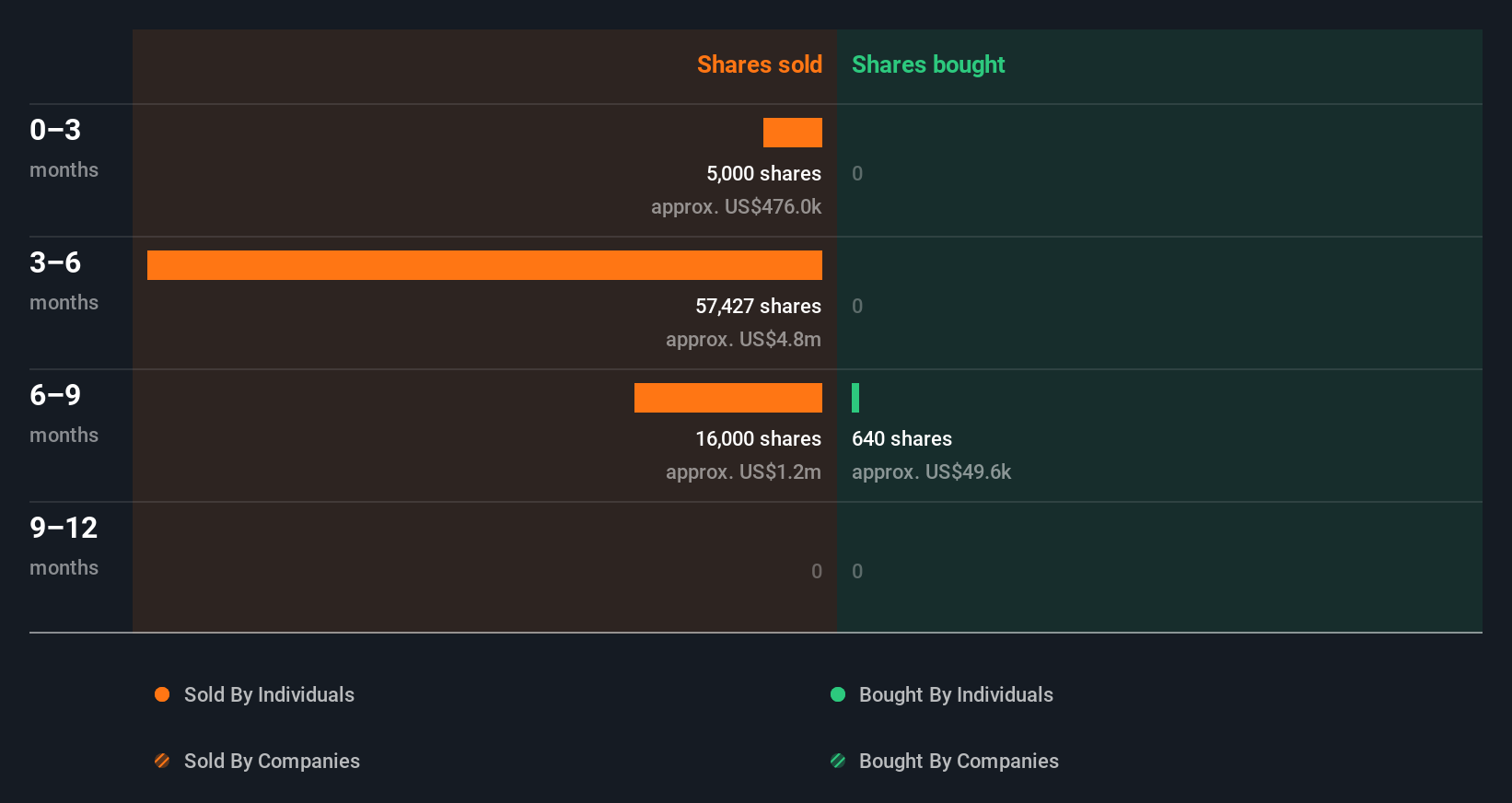Click the "approx. US$476.0k" amount
1512x803 pixels.
click(x=737, y=206)
